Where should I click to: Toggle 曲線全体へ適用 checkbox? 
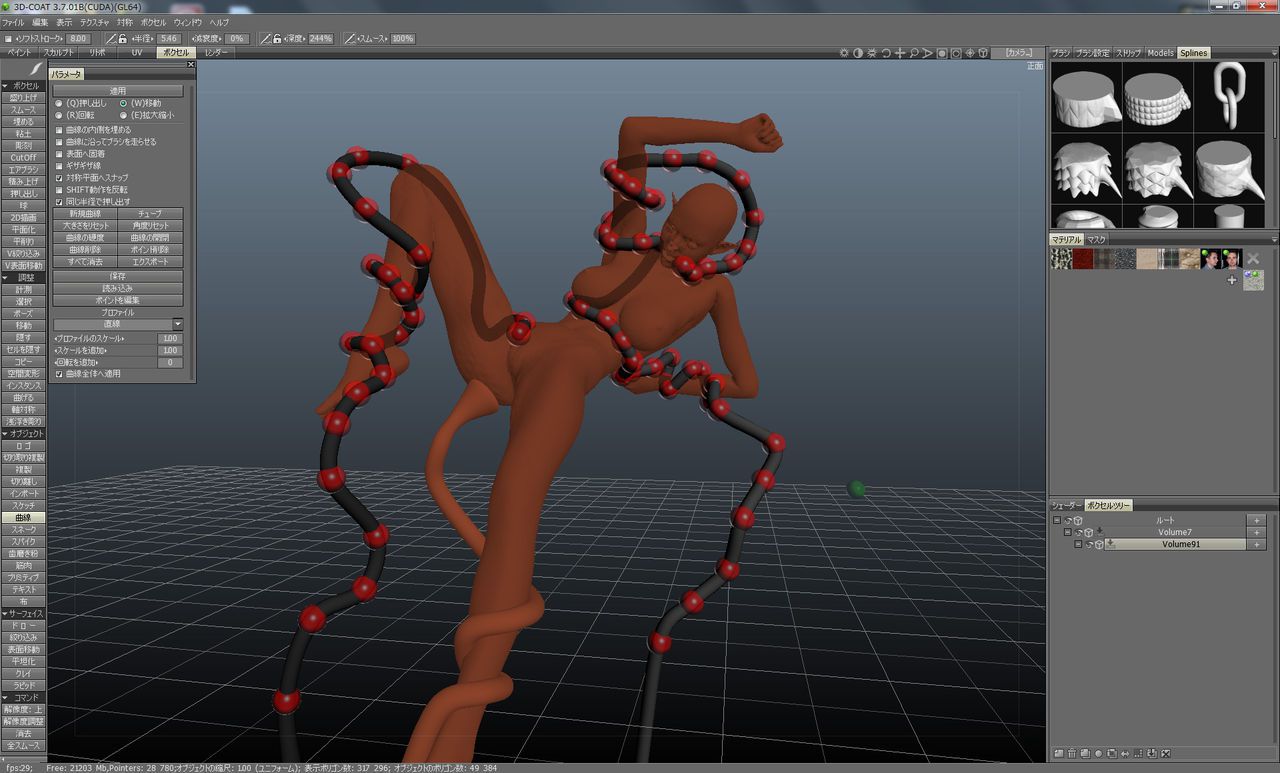pyautogui.click(x=58, y=374)
